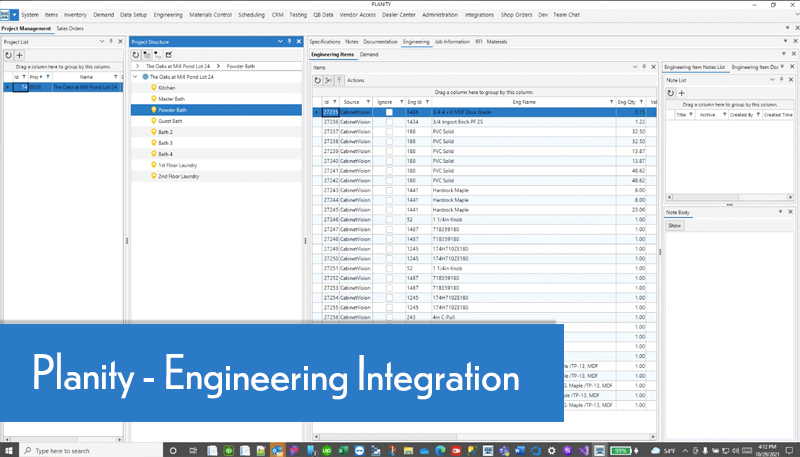The height and width of the screenshot is (457, 800).
Task: Click the edit node icon in Project Structure
Action: click(x=169, y=55)
